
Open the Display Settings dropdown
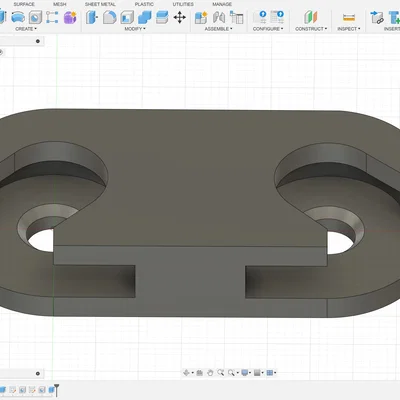(x=247, y=373)
